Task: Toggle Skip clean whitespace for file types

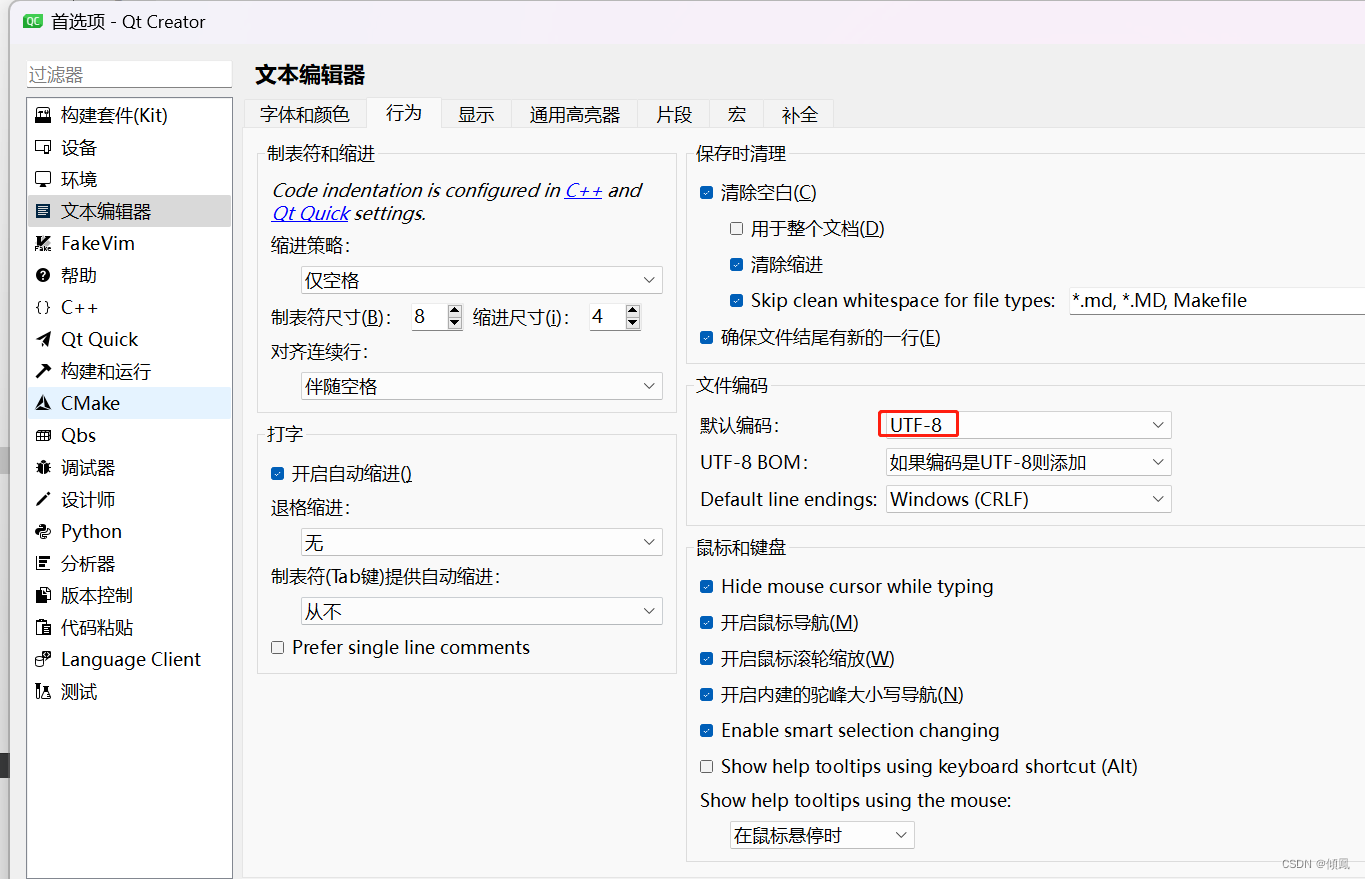Action: (x=737, y=301)
